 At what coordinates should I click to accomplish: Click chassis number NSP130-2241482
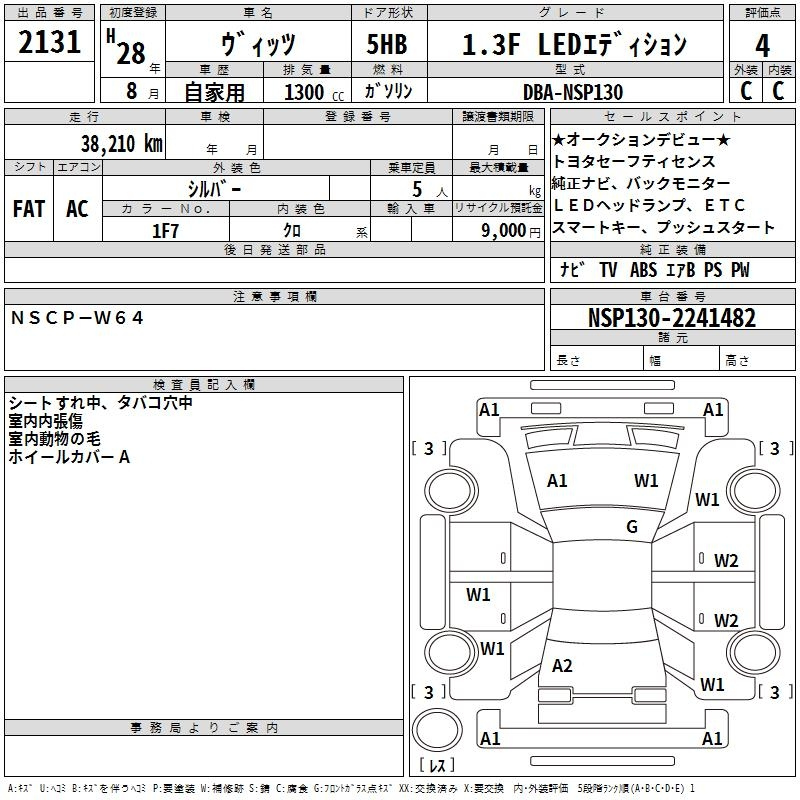coord(672,318)
